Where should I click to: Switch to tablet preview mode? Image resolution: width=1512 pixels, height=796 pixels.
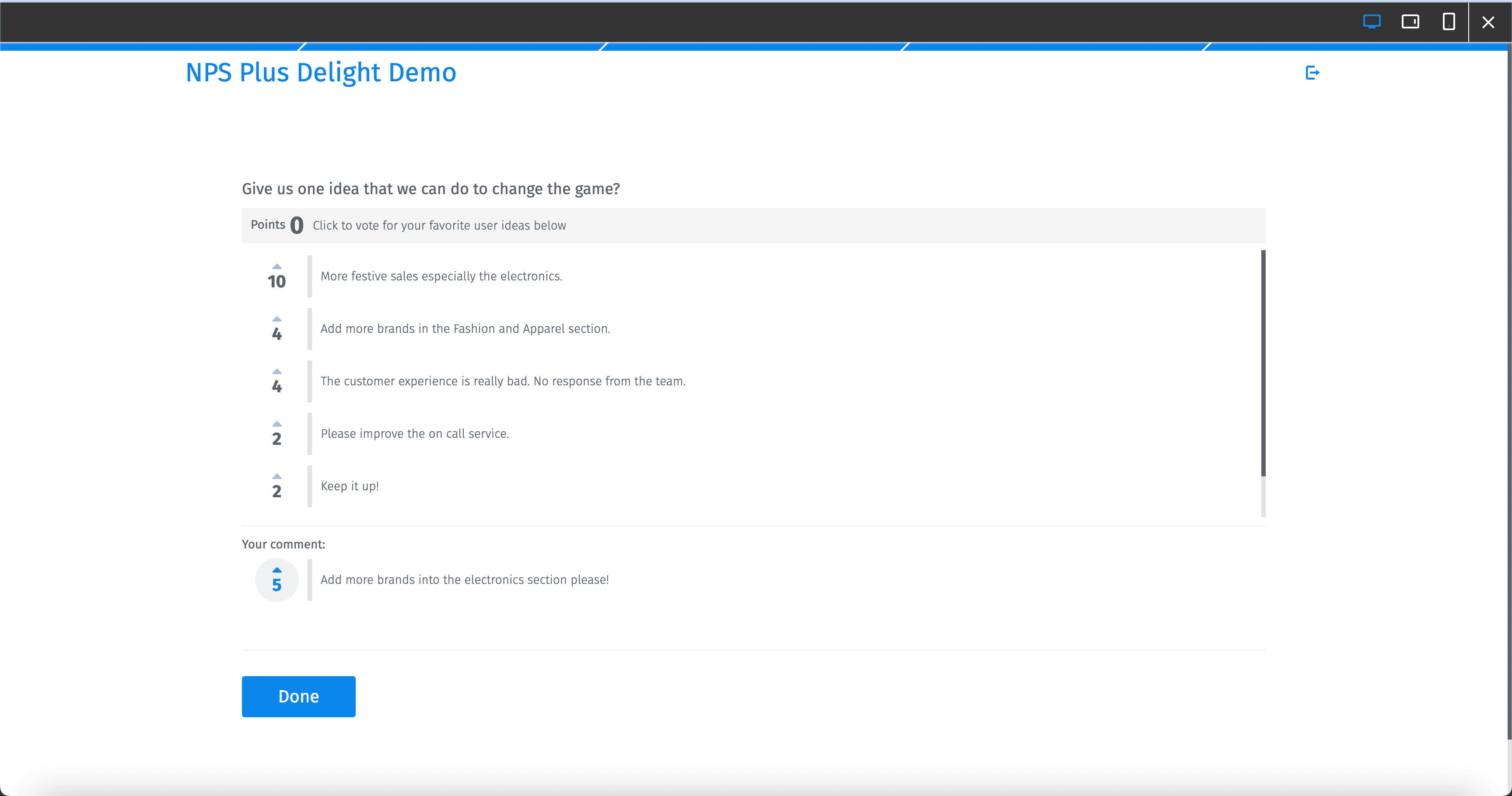tap(1410, 22)
